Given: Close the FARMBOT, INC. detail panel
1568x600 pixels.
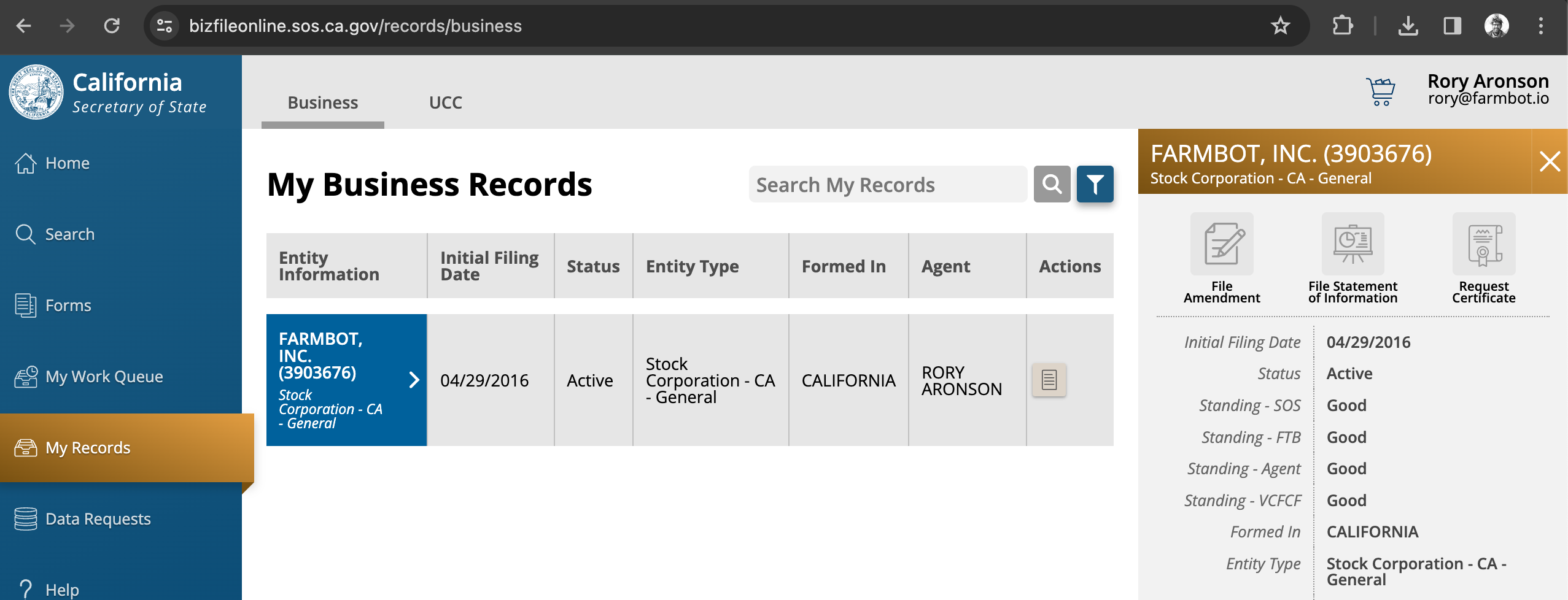Looking at the screenshot, I should click(1550, 162).
